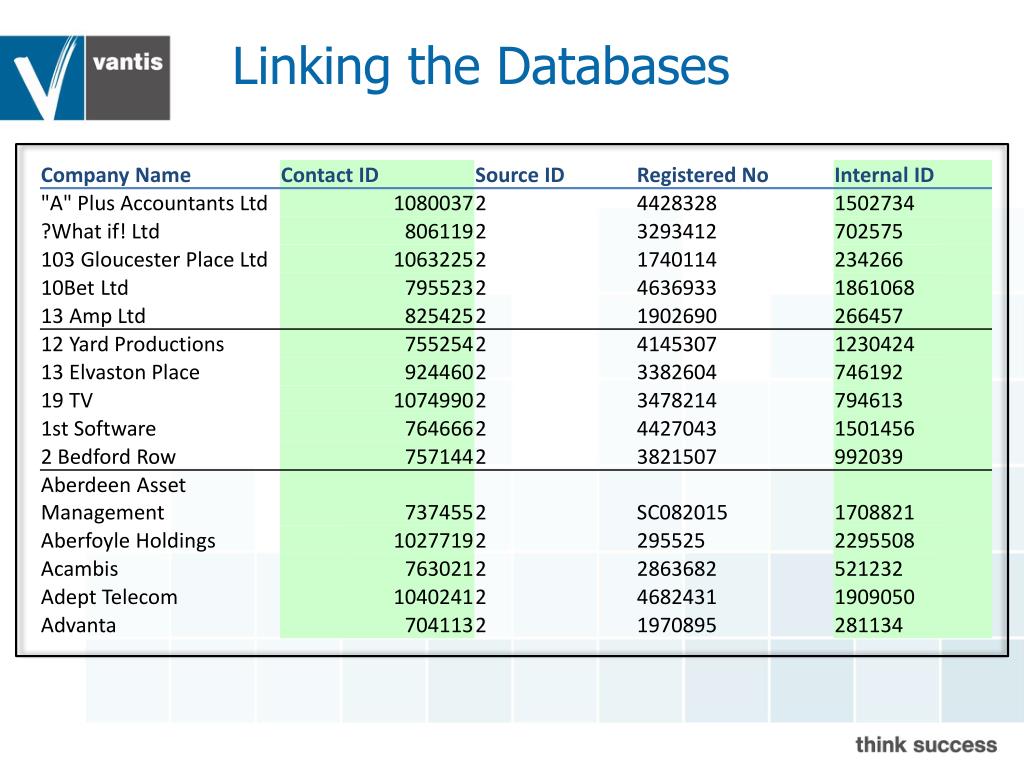1024x768 pixels.
Task: Click Contact ID value 1027719
Action: point(433,541)
